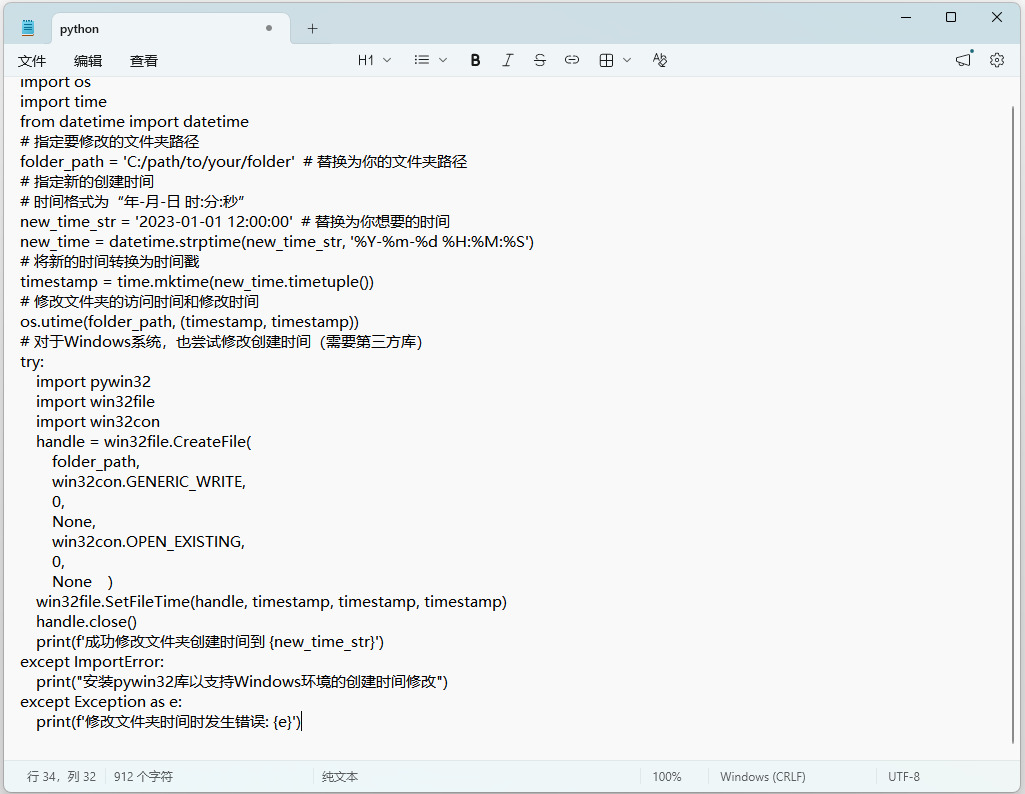This screenshot has height=794, width=1025.
Task: Clear formatting with the Aa eraser icon
Action: click(660, 60)
